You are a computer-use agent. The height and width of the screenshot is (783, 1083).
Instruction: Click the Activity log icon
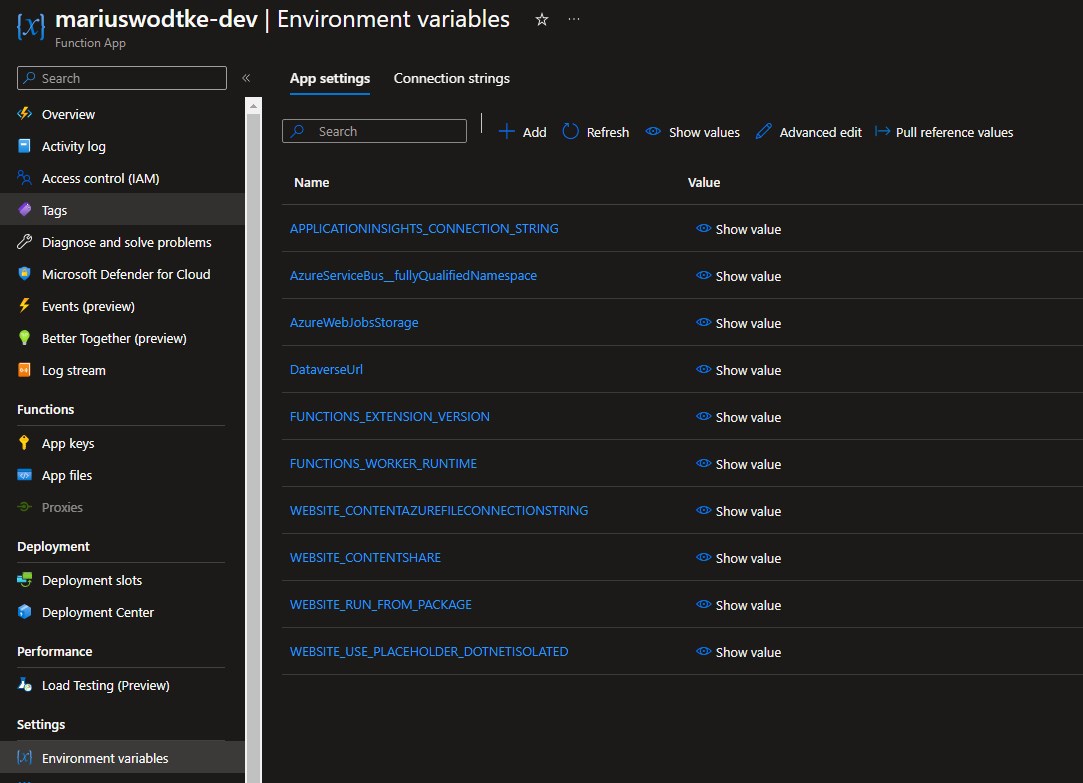coord(24,146)
